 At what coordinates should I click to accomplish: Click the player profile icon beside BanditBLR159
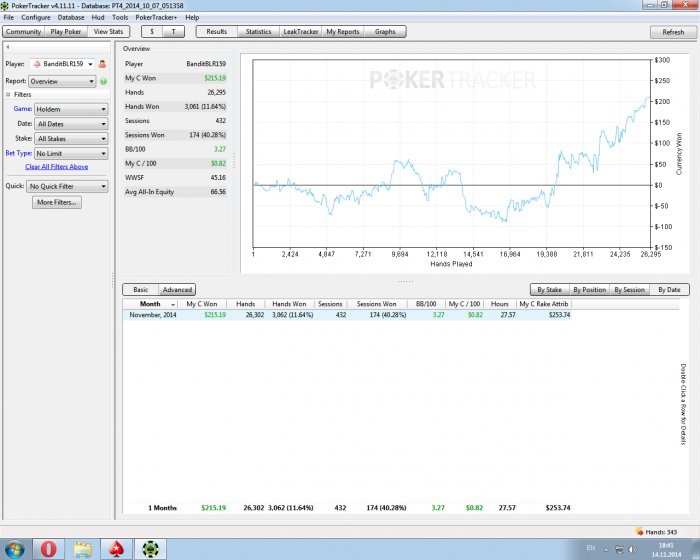(102, 64)
